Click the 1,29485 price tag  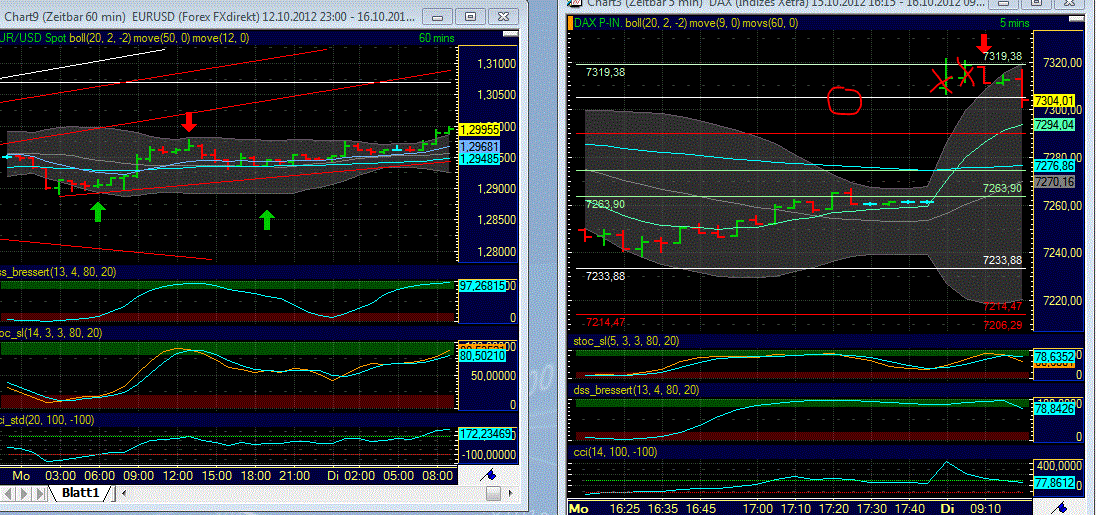479,159
